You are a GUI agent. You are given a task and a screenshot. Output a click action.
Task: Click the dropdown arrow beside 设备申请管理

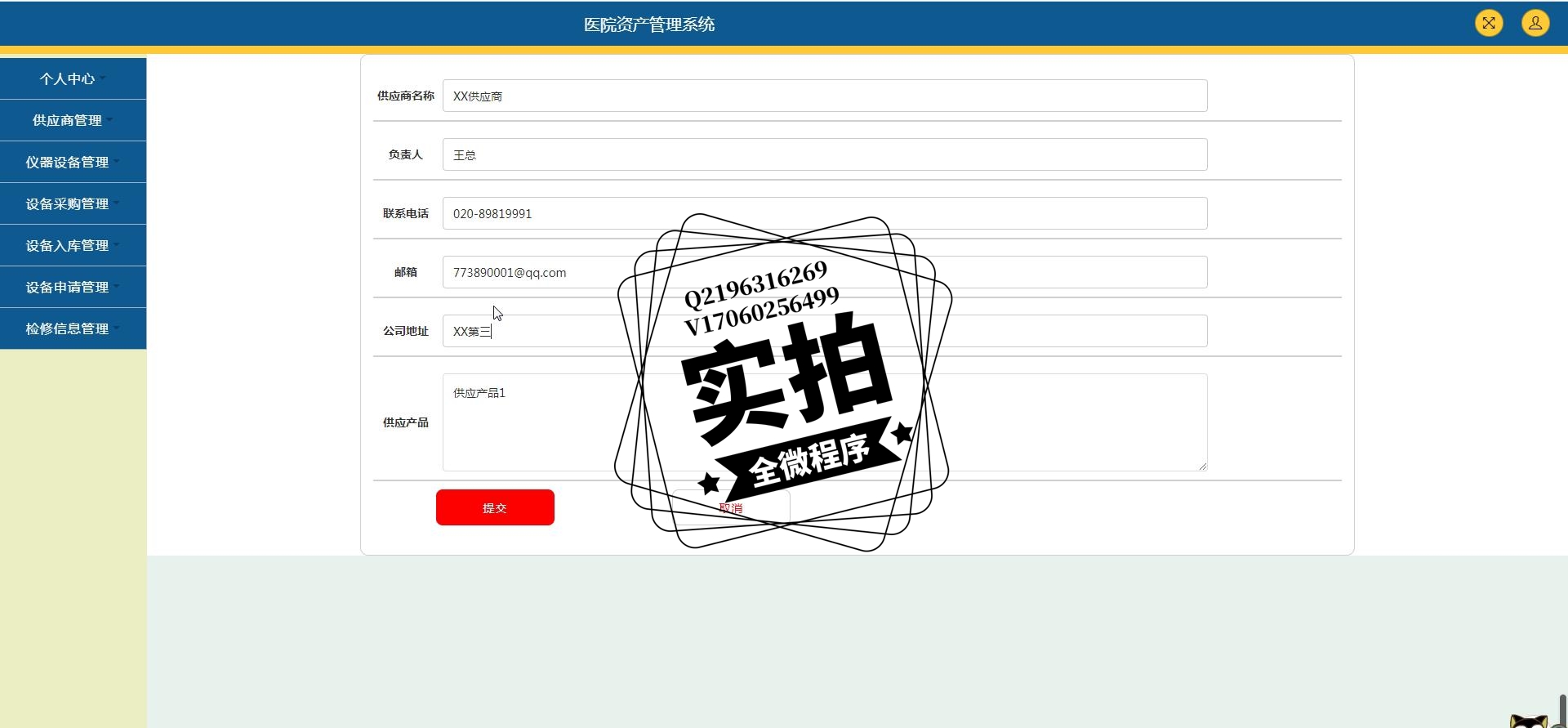click(x=116, y=286)
